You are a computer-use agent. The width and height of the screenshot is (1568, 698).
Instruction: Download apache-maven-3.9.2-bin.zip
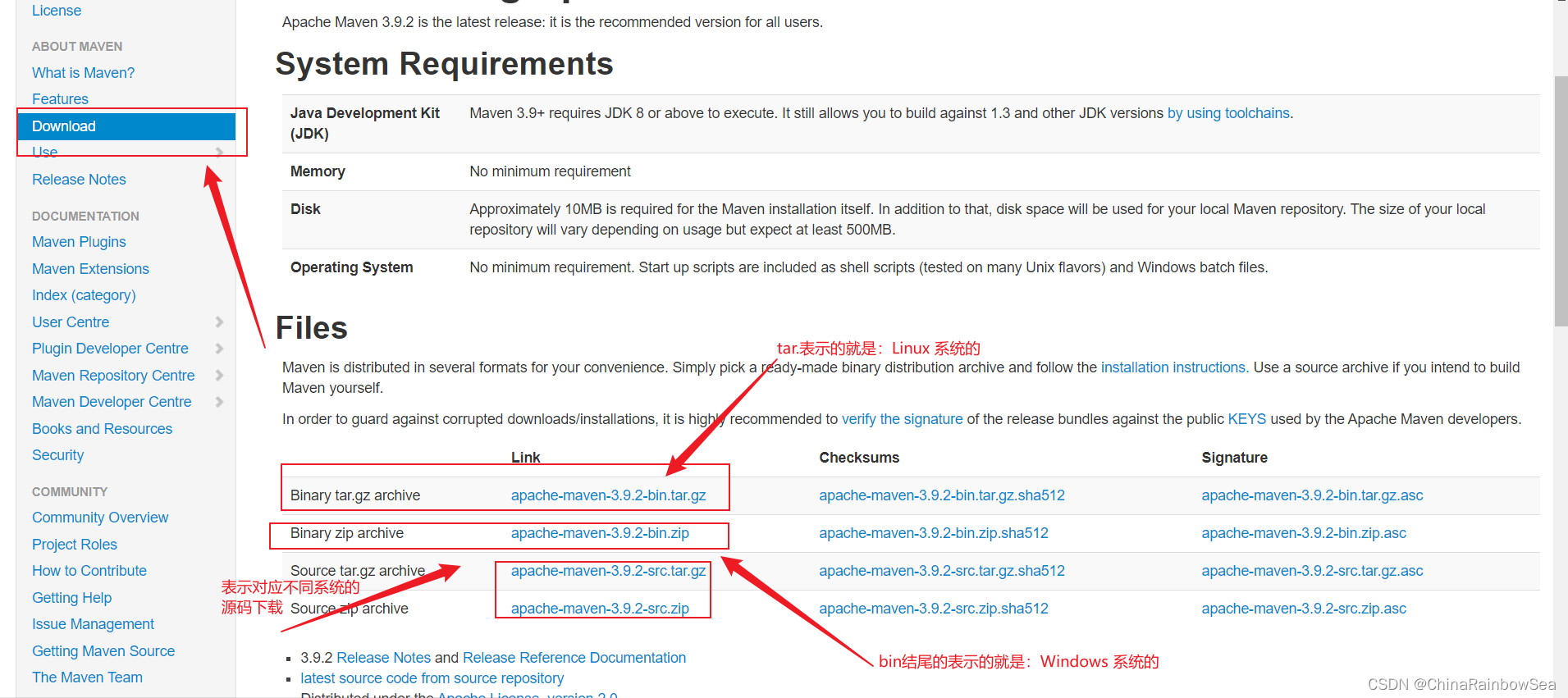tap(600, 533)
